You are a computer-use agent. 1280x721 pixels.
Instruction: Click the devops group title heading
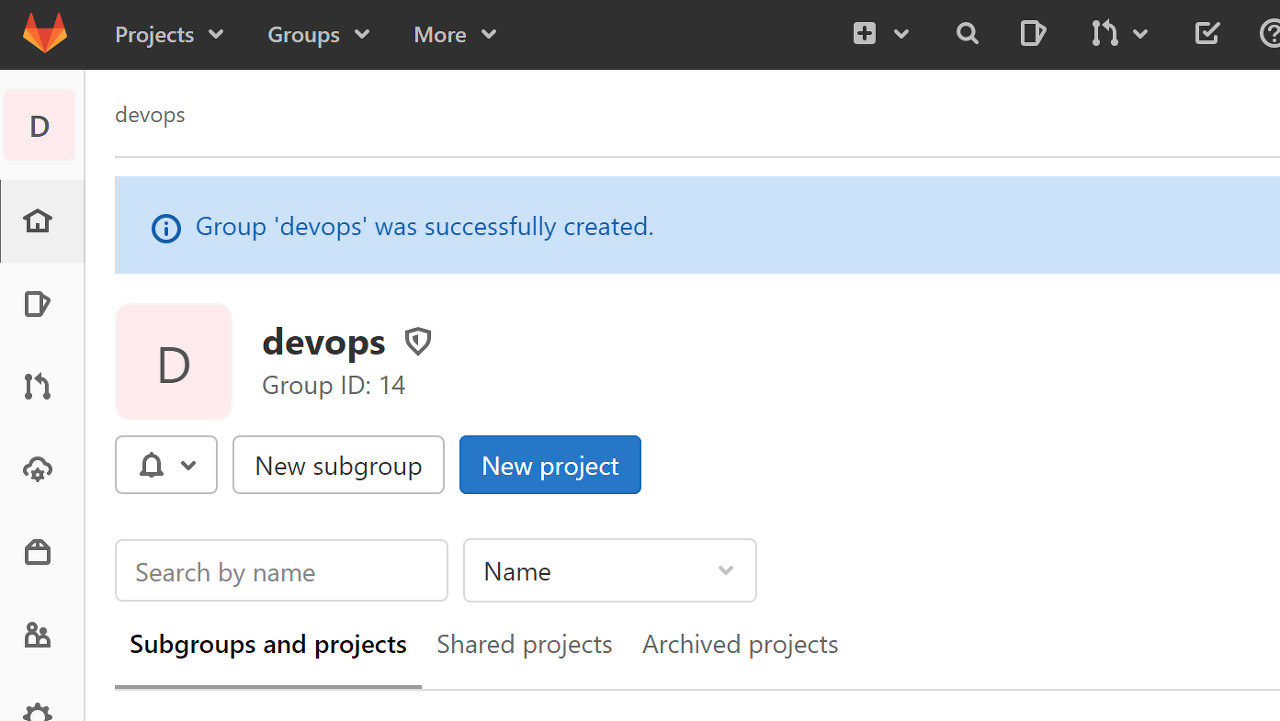(324, 342)
